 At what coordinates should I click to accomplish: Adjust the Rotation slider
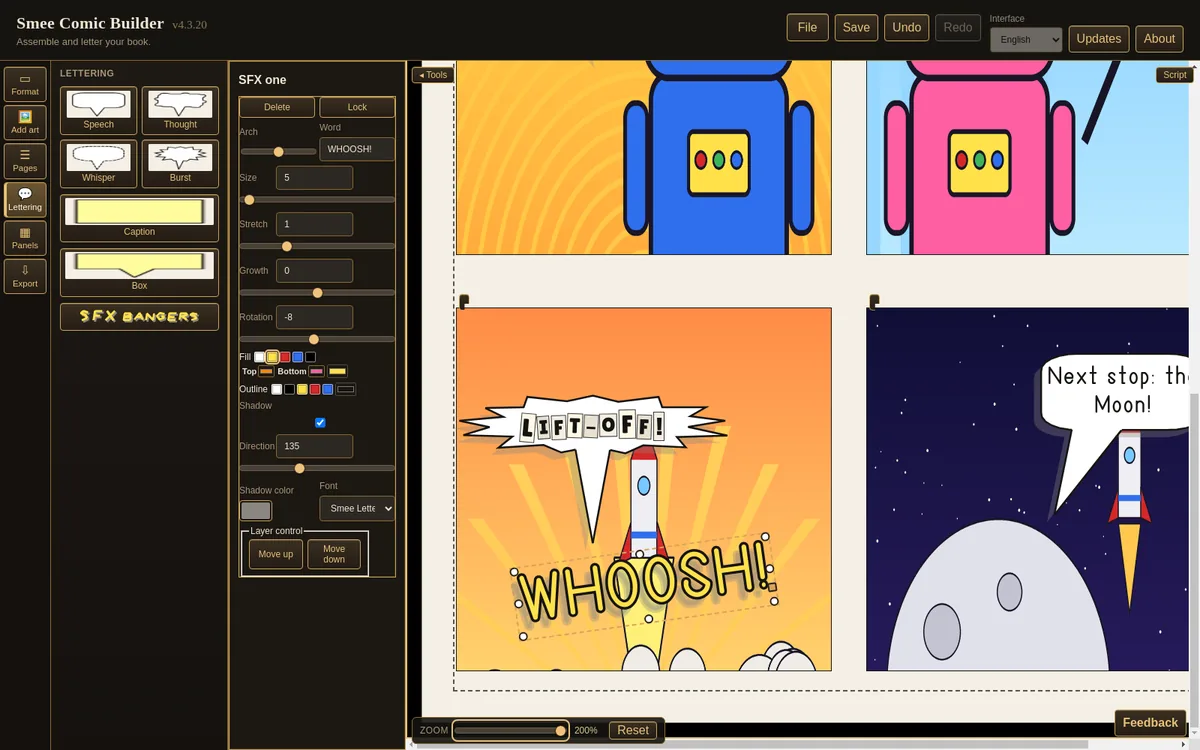[x=317, y=339]
